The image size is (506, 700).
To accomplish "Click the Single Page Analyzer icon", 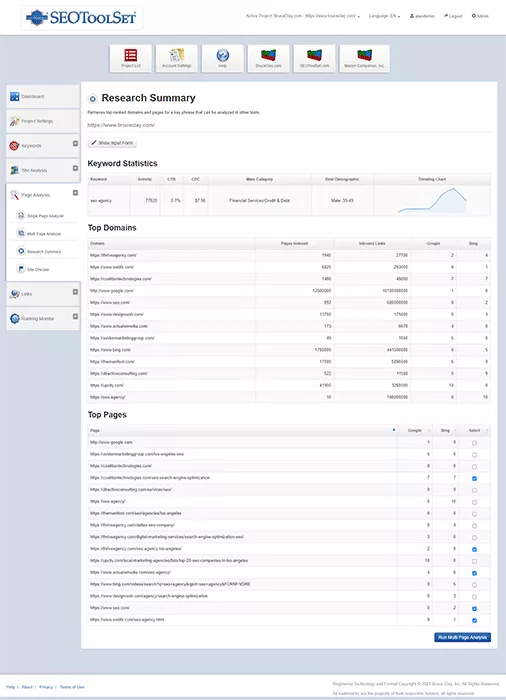I will 21,215.
